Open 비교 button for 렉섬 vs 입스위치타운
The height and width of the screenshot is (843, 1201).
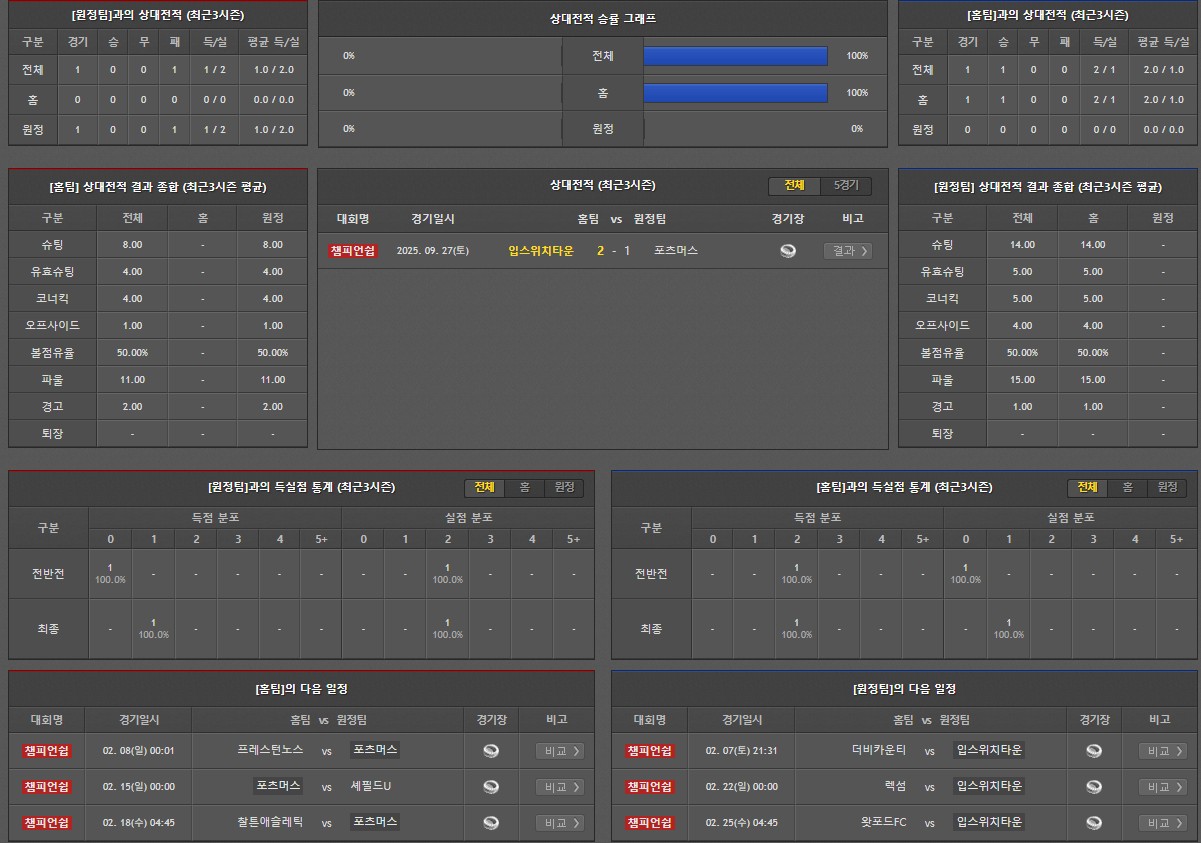(1162, 787)
